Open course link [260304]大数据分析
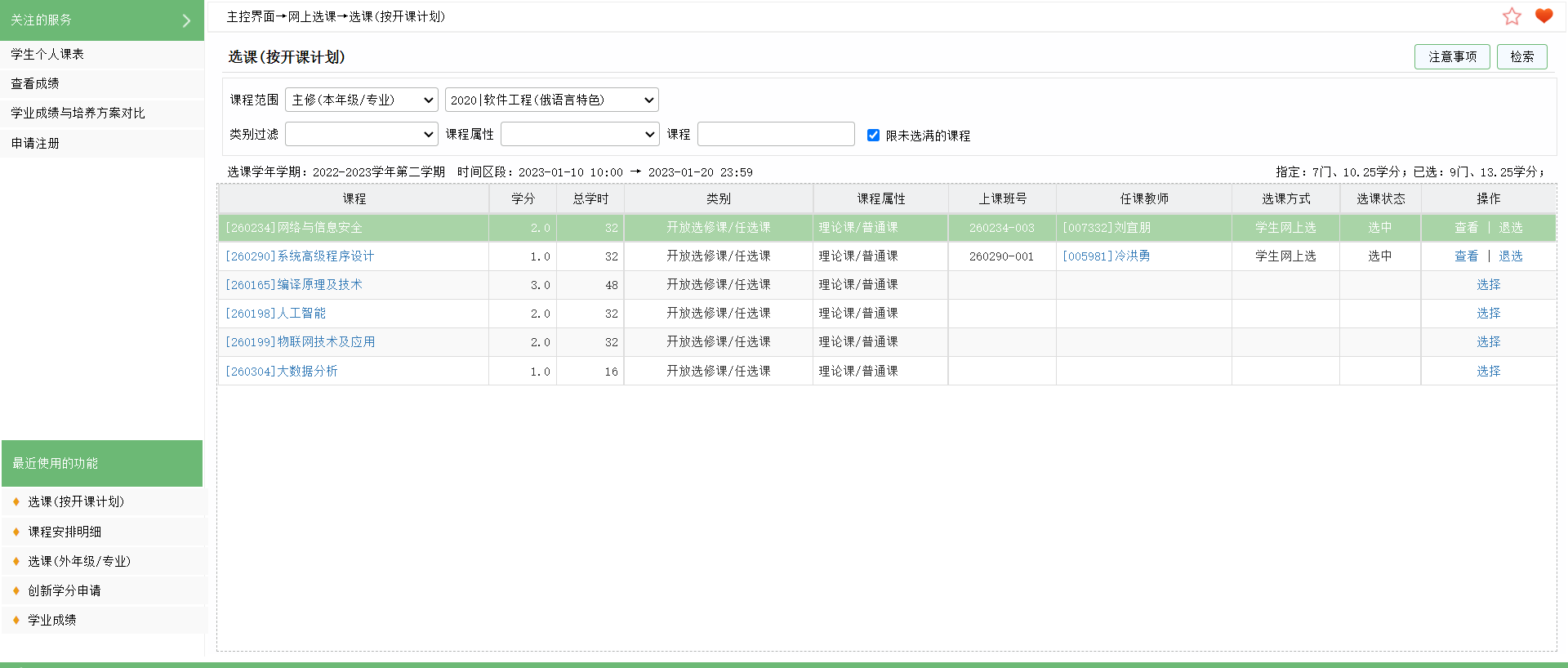The image size is (1568, 668). 282,372
